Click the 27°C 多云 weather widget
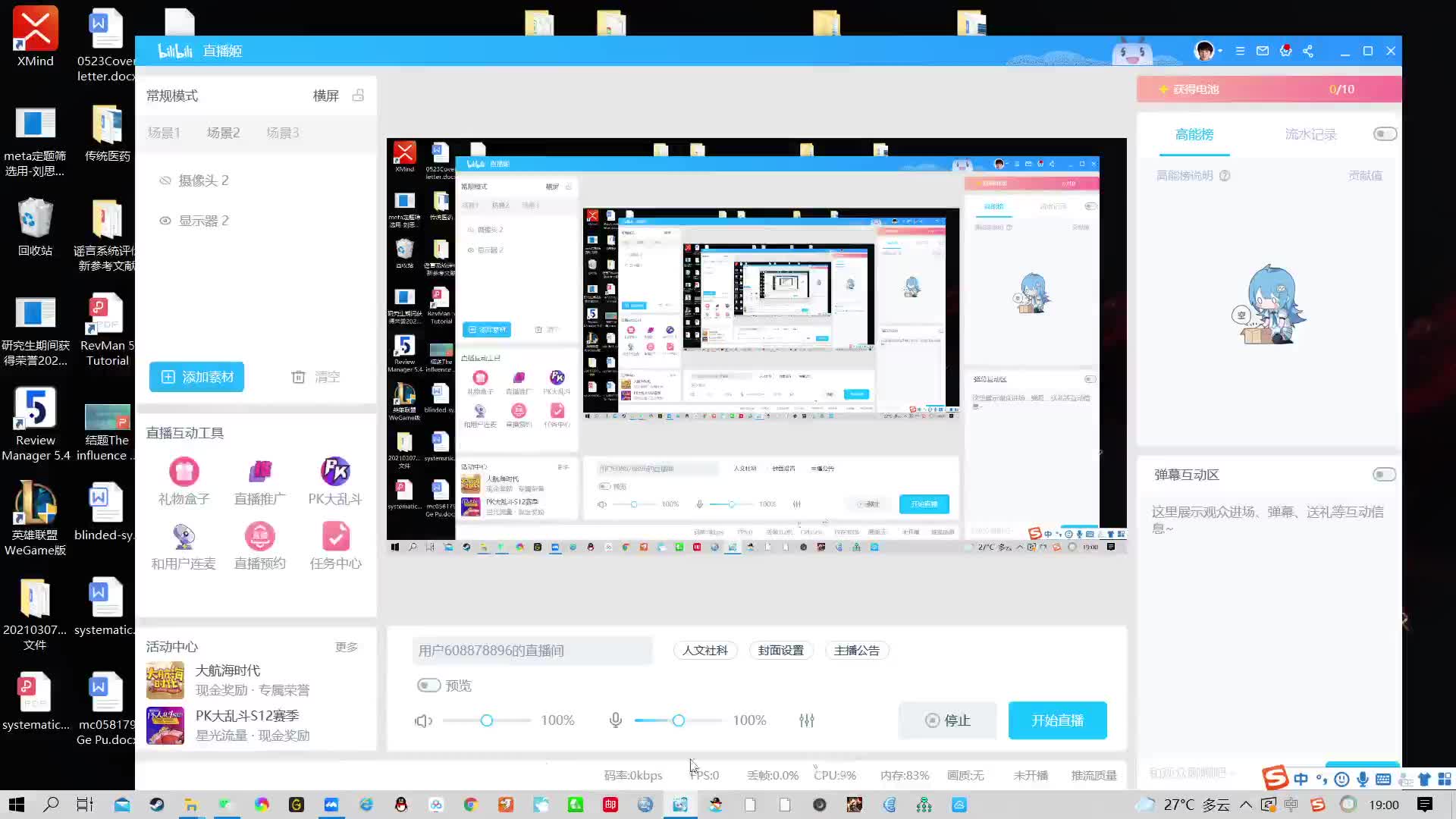 coord(1183,805)
